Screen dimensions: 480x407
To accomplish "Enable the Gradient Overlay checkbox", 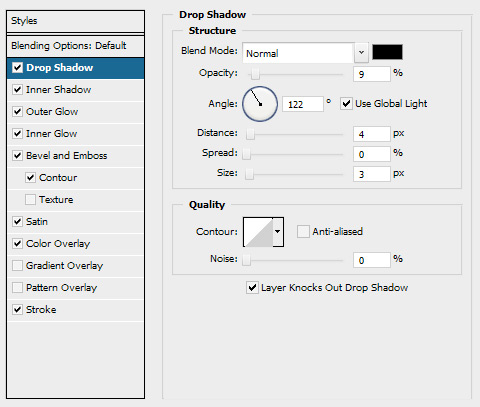I will point(17,266).
